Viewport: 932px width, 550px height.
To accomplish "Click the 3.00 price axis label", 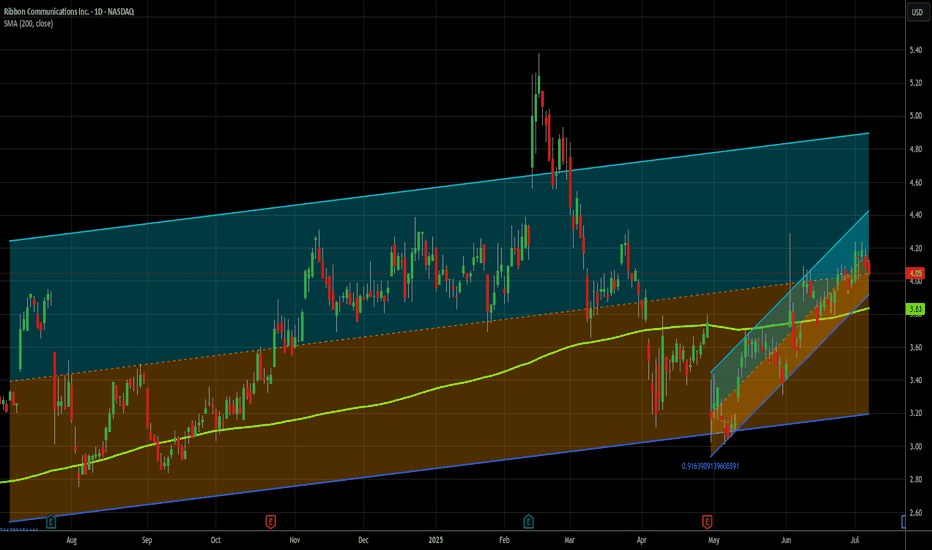I will coord(915,447).
